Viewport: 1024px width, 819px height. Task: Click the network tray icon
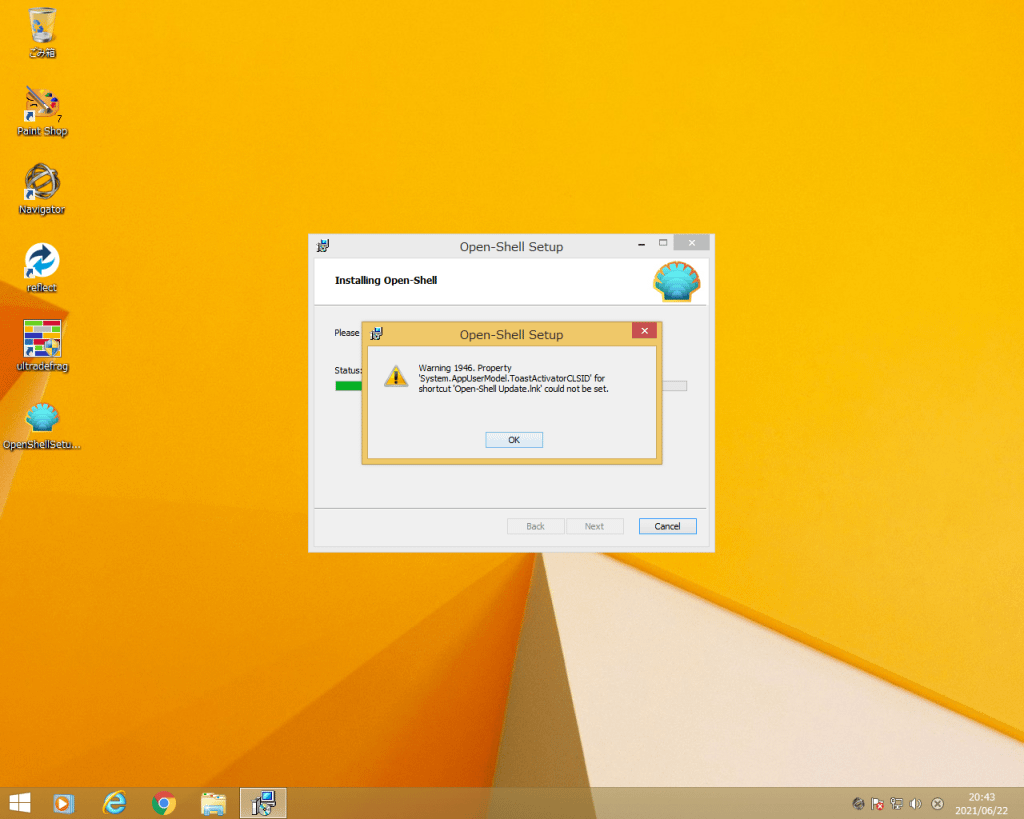click(x=897, y=804)
